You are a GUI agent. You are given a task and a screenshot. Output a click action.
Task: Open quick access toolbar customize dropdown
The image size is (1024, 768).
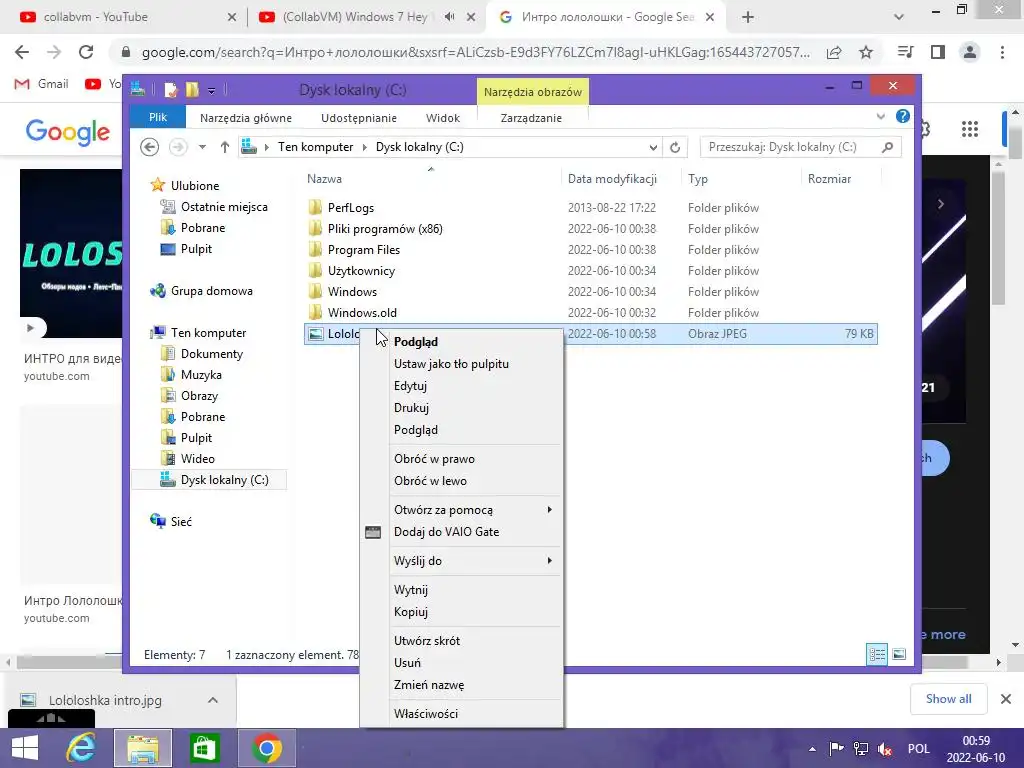coord(211,90)
